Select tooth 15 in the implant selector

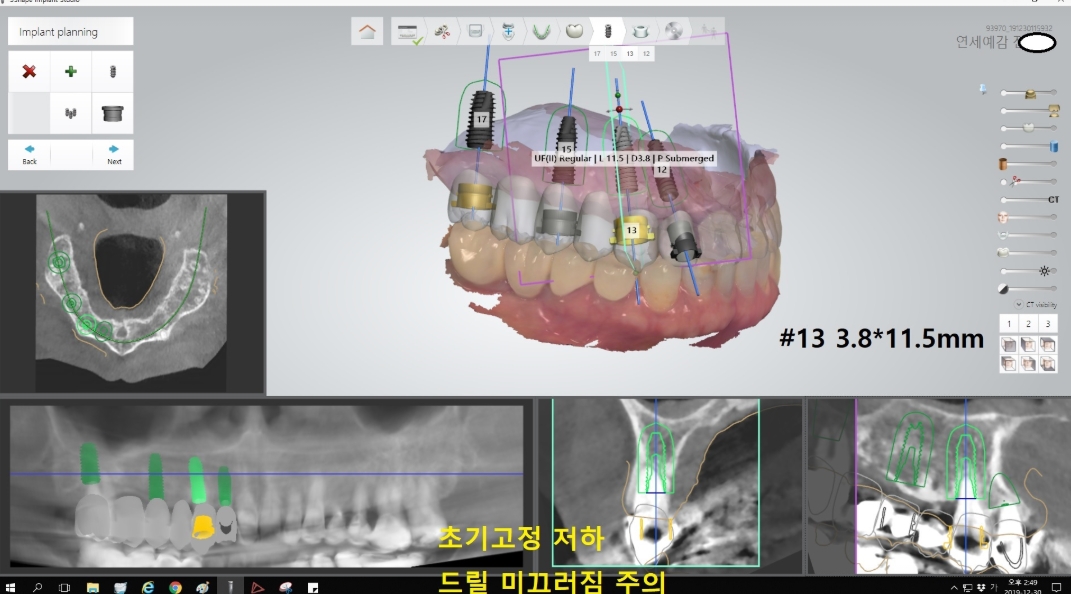(613, 53)
